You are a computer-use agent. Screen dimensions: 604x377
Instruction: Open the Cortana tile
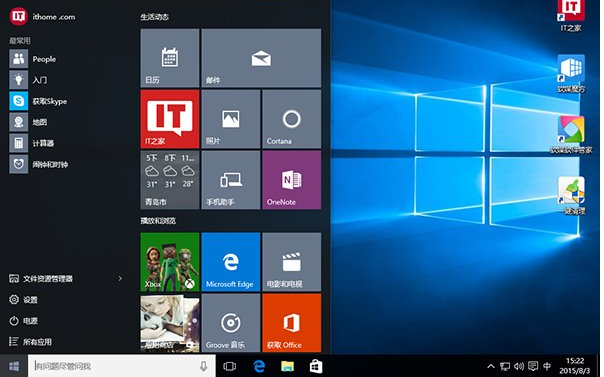pyautogui.click(x=292, y=119)
